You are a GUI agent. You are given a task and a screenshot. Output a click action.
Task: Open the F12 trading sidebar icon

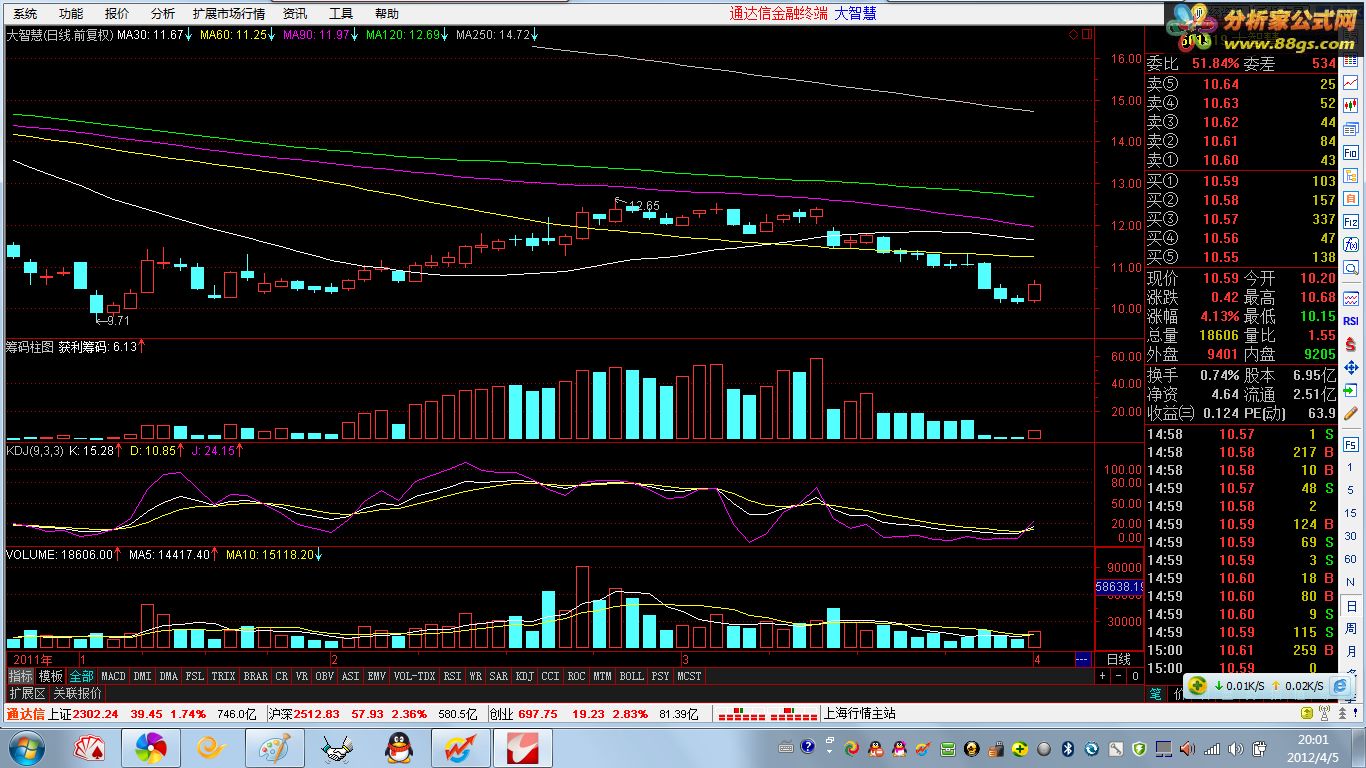pos(1351,221)
